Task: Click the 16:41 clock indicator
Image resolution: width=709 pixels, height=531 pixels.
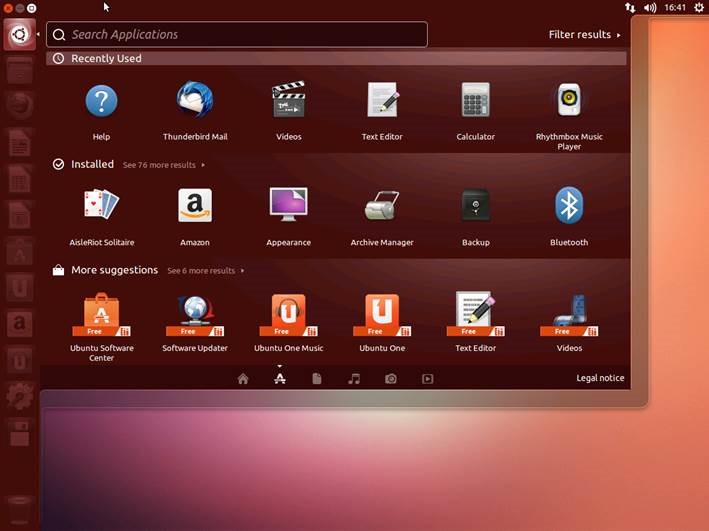Action: (675, 7)
